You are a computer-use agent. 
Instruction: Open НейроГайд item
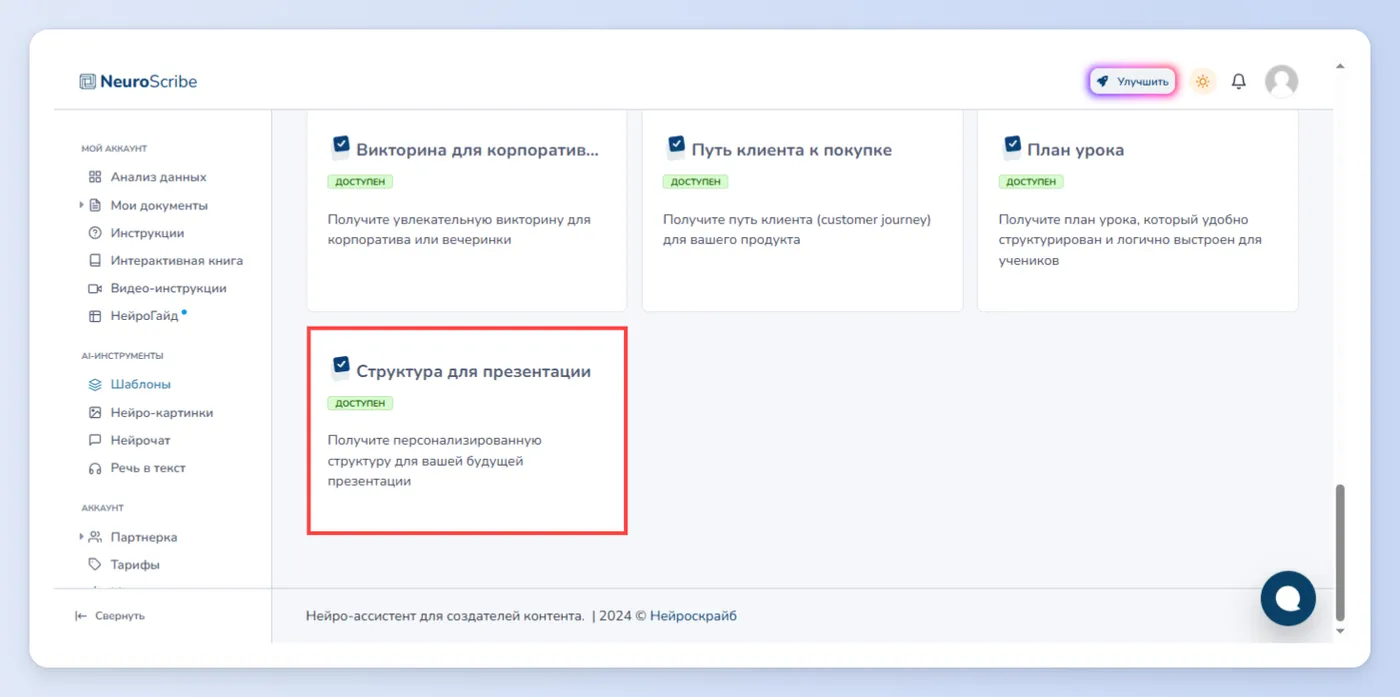point(144,316)
